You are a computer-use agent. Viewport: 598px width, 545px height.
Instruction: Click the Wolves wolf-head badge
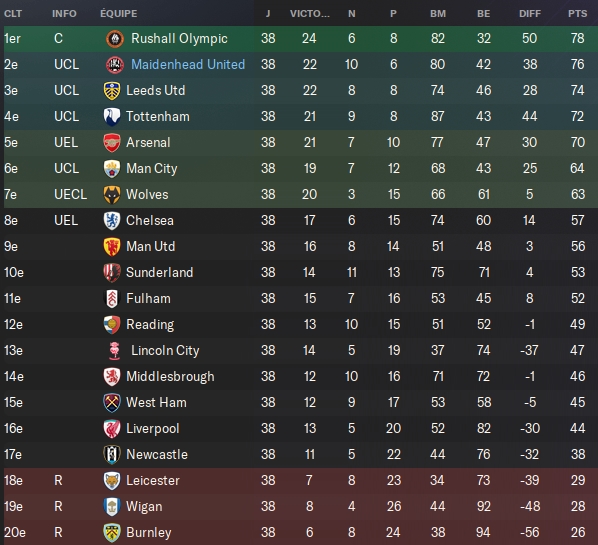point(112,195)
